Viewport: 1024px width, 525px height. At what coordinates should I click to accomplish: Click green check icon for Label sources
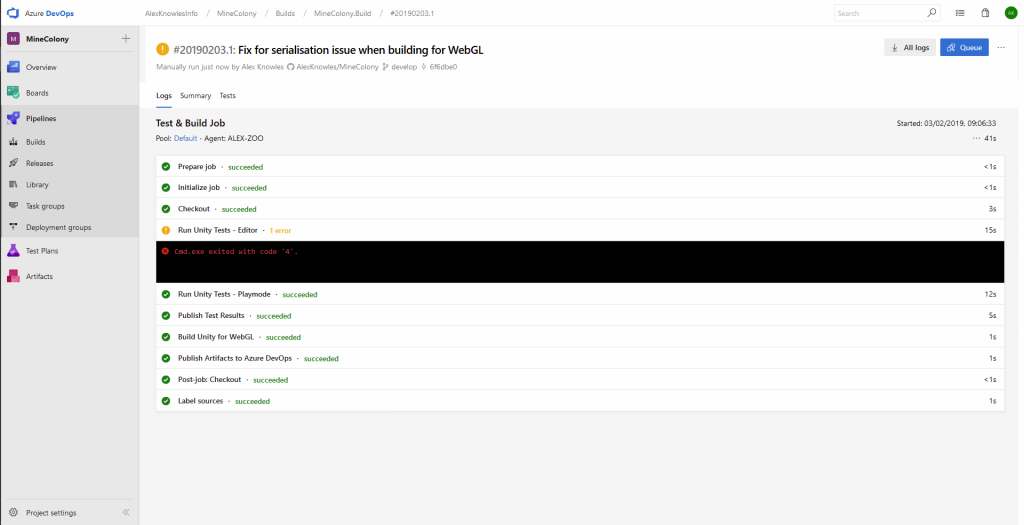coord(166,401)
